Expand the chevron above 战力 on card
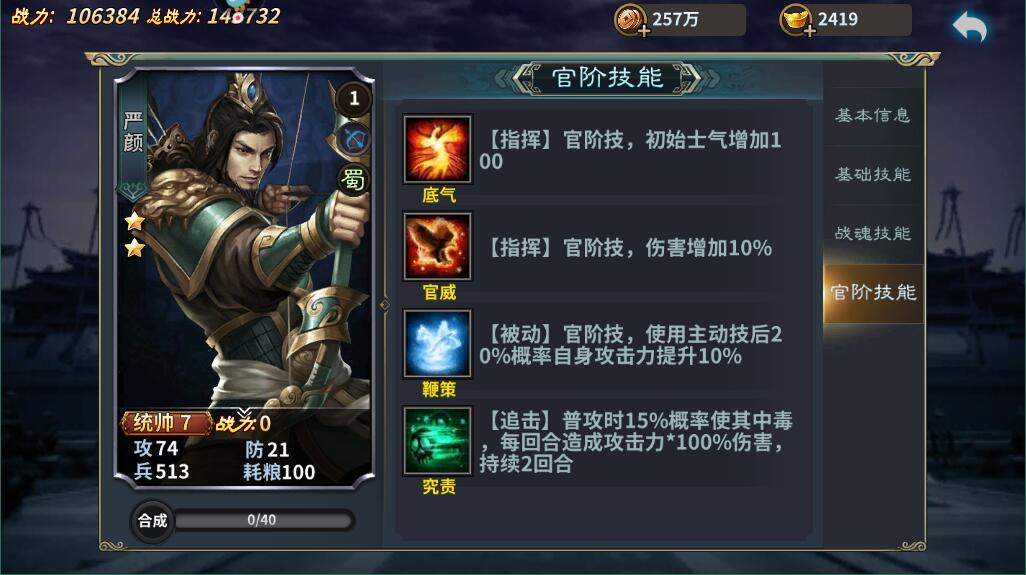The image size is (1026, 575). click(x=244, y=413)
